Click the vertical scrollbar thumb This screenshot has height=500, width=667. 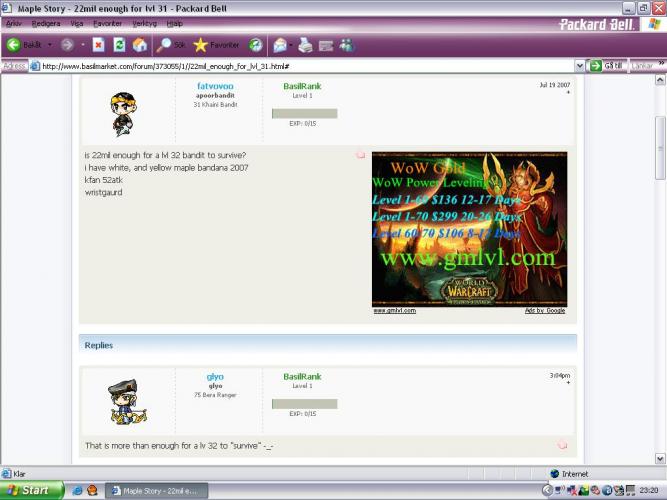tap(660, 148)
